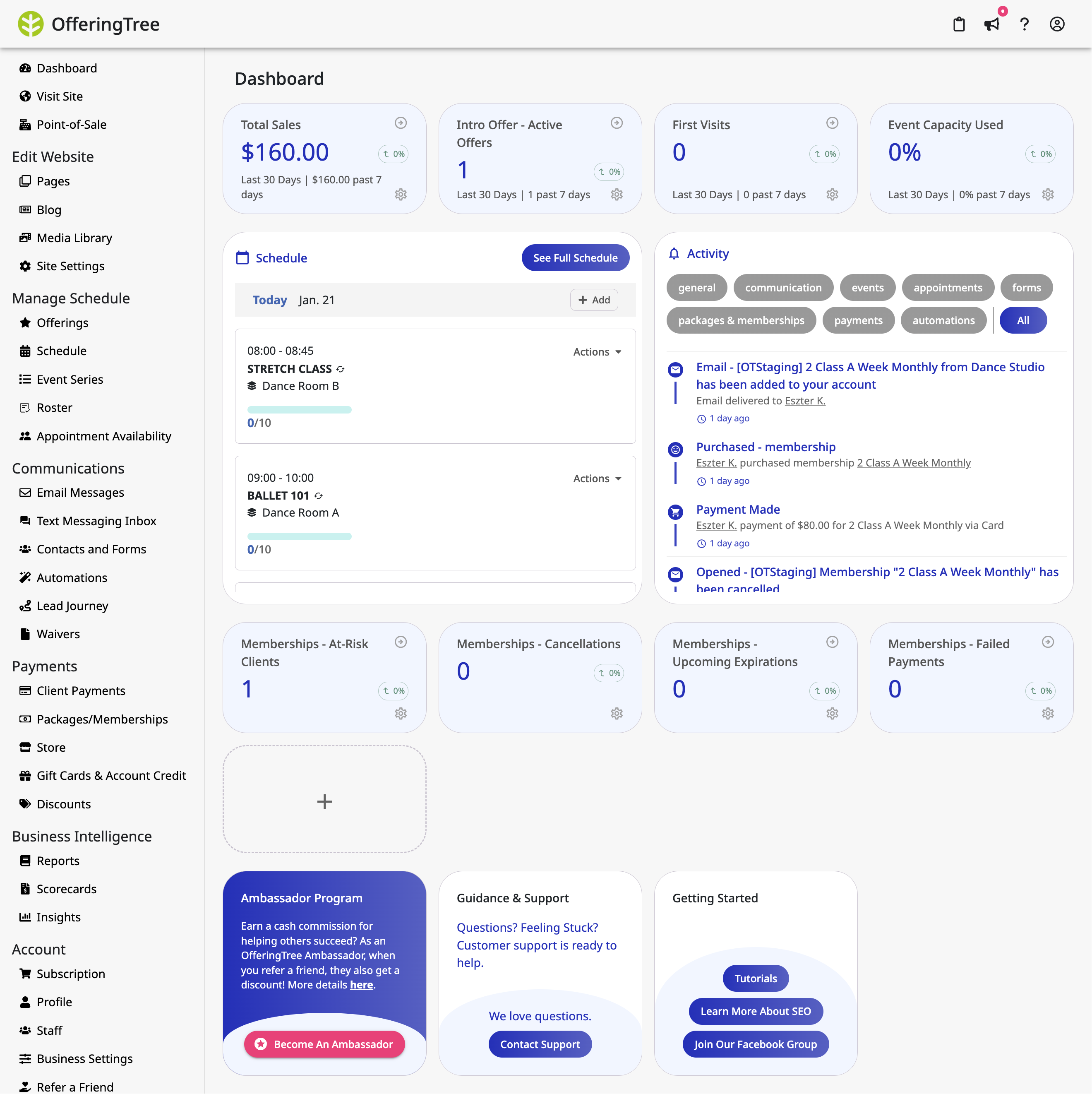1092x1094 pixels.
Task: Filter activity by payments
Action: pyautogui.click(x=858, y=320)
